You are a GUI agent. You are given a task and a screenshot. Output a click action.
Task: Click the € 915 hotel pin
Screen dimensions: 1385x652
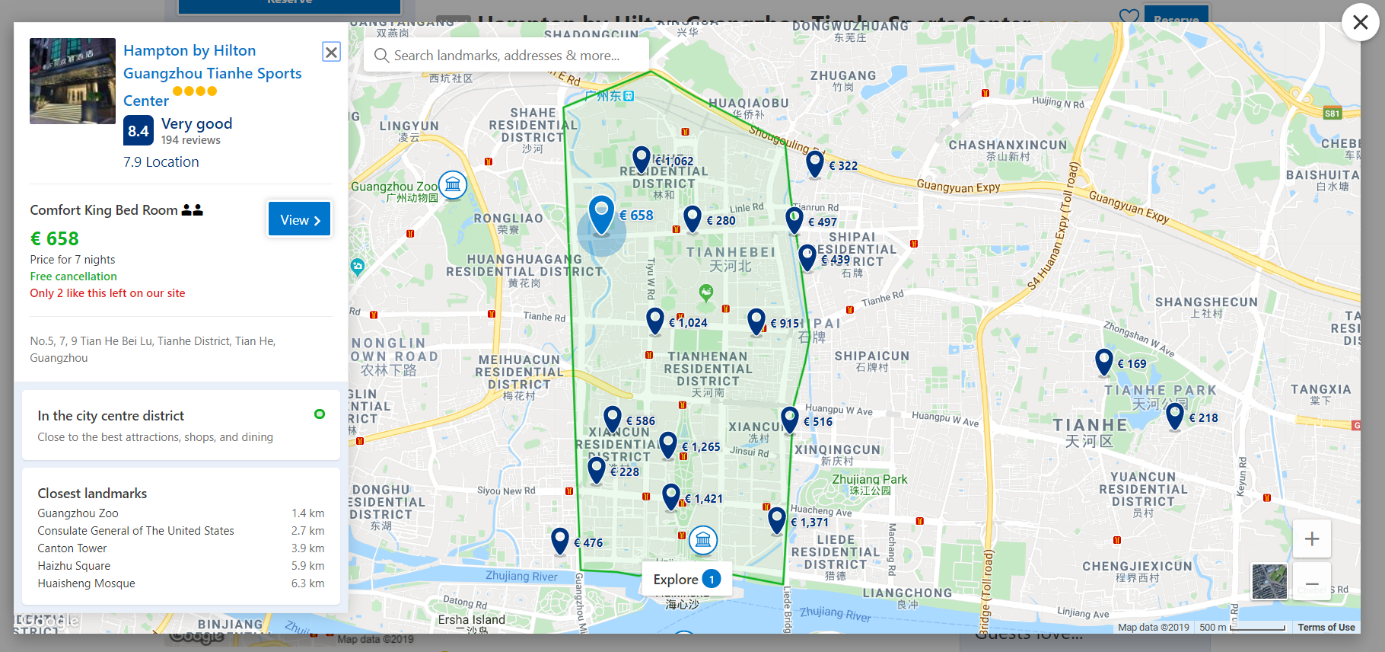[757, 322]
